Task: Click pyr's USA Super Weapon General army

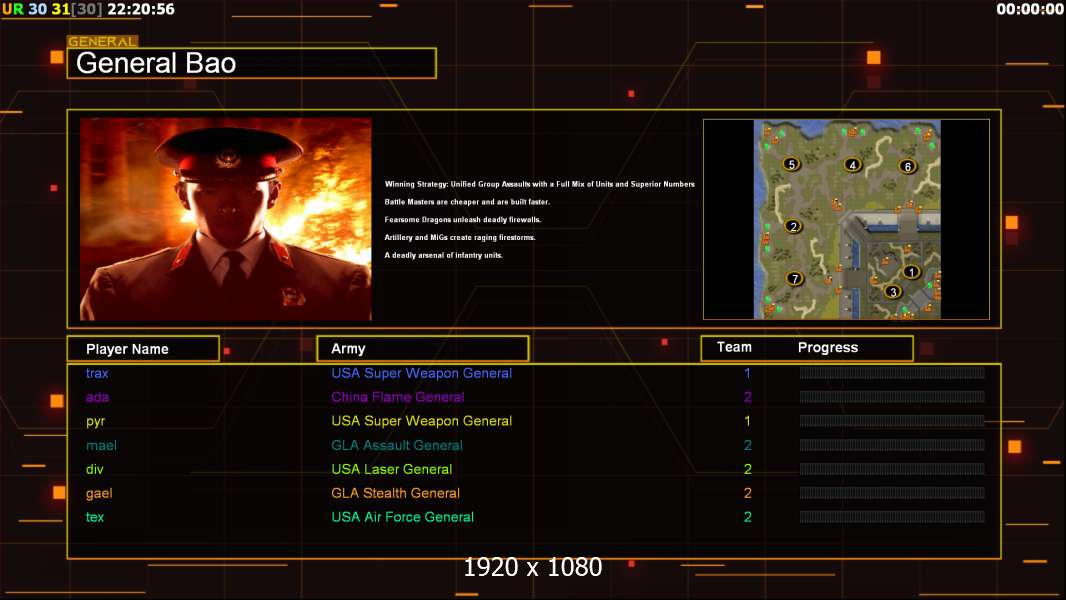Action: click(422, 421)
